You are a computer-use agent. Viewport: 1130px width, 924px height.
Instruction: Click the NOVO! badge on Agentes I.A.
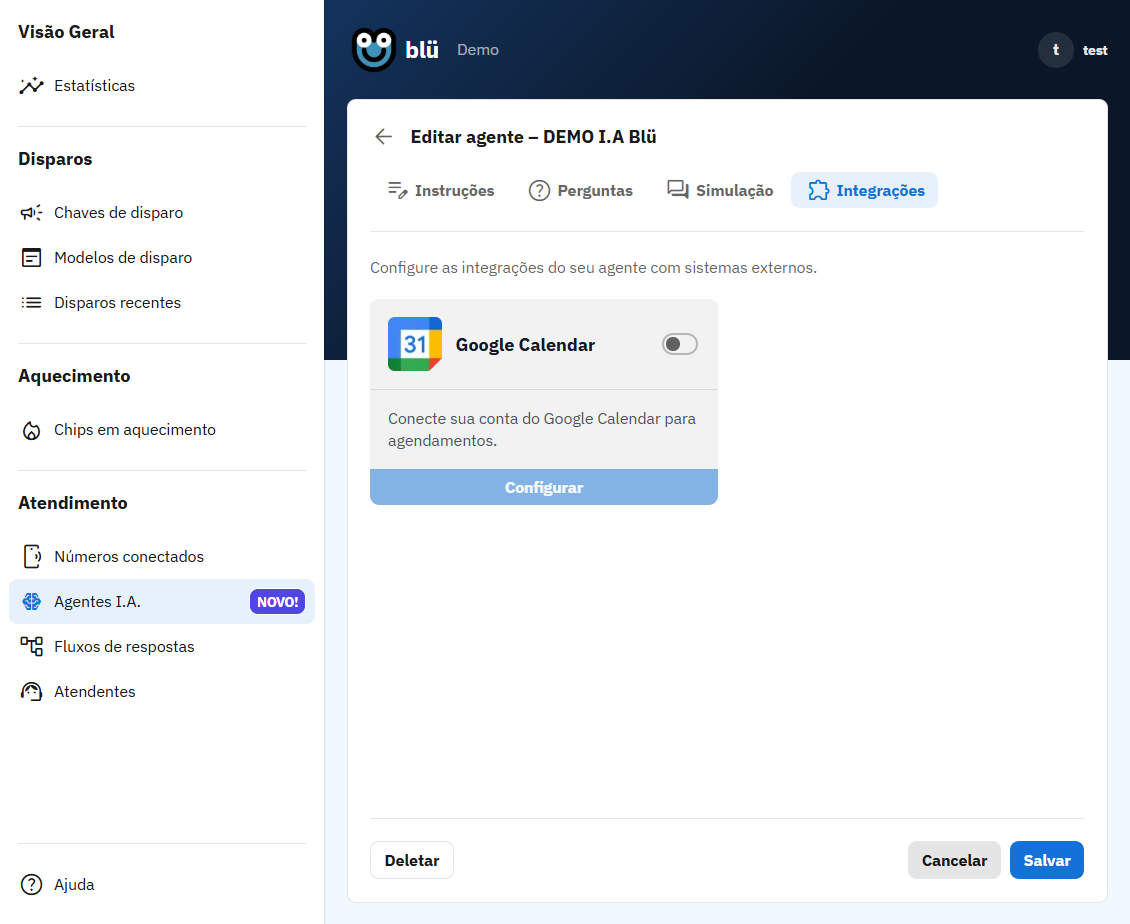click(x=277, y=602)
